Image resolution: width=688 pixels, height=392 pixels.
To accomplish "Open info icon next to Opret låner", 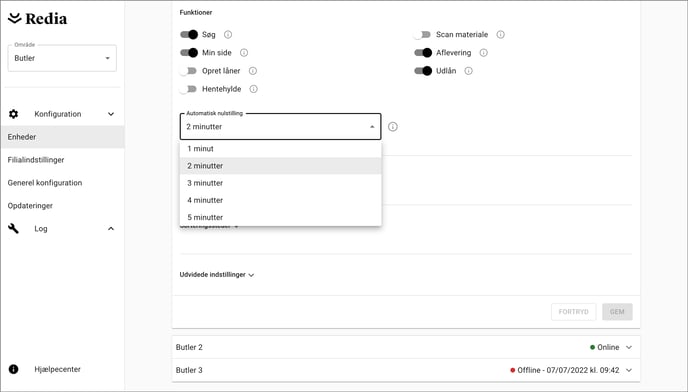I will tap(253, 71).
